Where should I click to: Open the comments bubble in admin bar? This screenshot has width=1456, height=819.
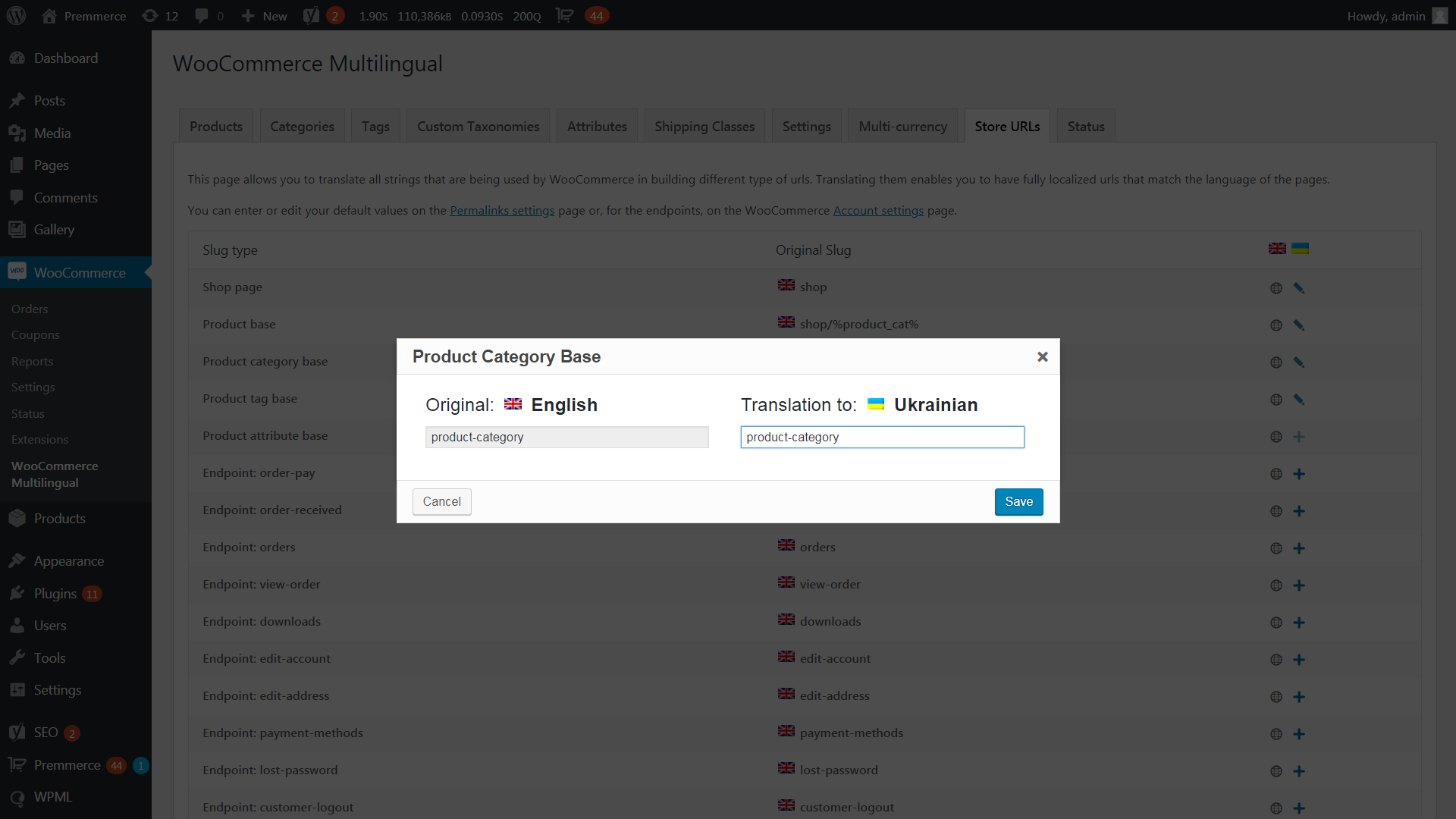tap(209, 16)
